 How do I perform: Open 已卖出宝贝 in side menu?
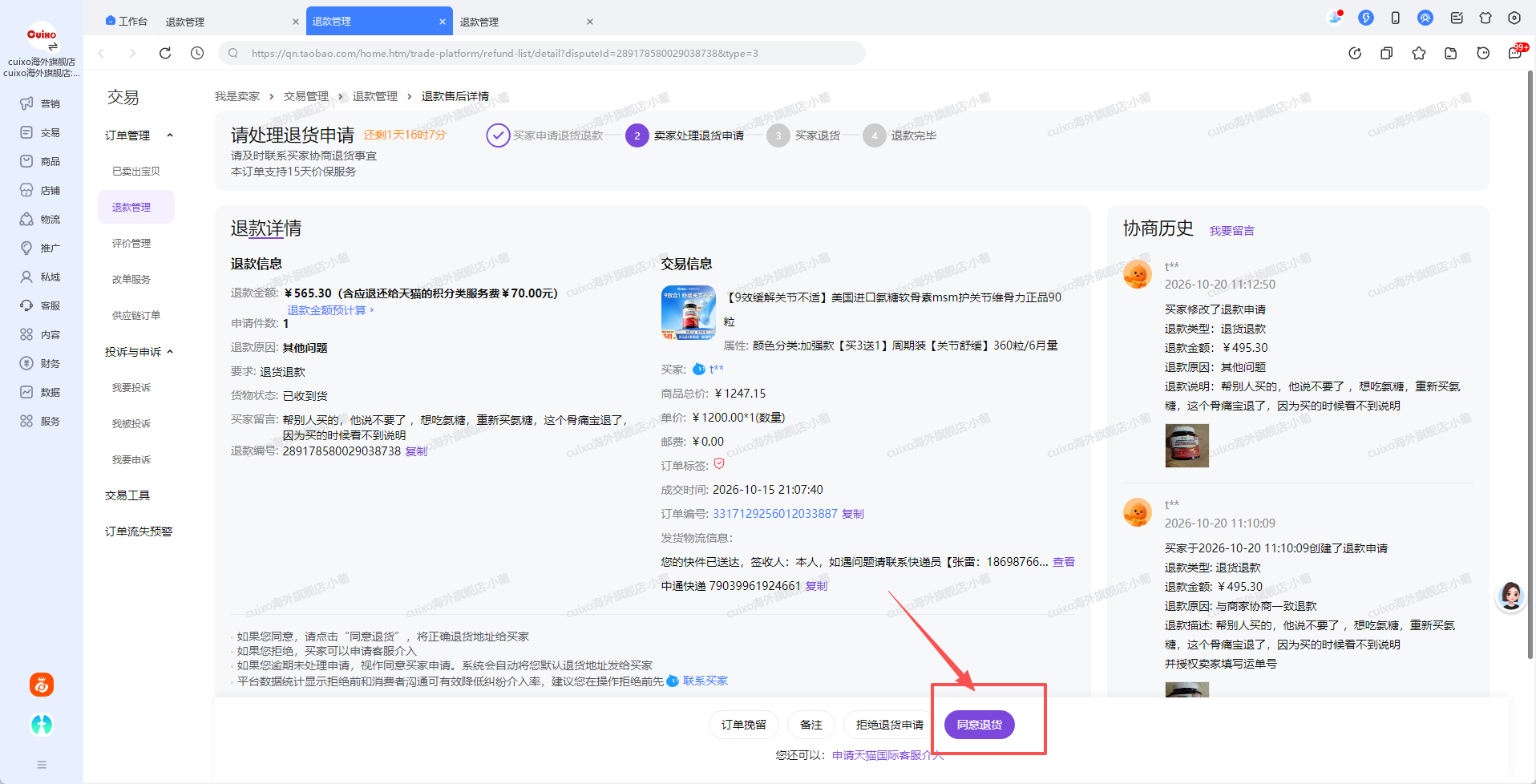pyautogui.click(x=136, y=172)
